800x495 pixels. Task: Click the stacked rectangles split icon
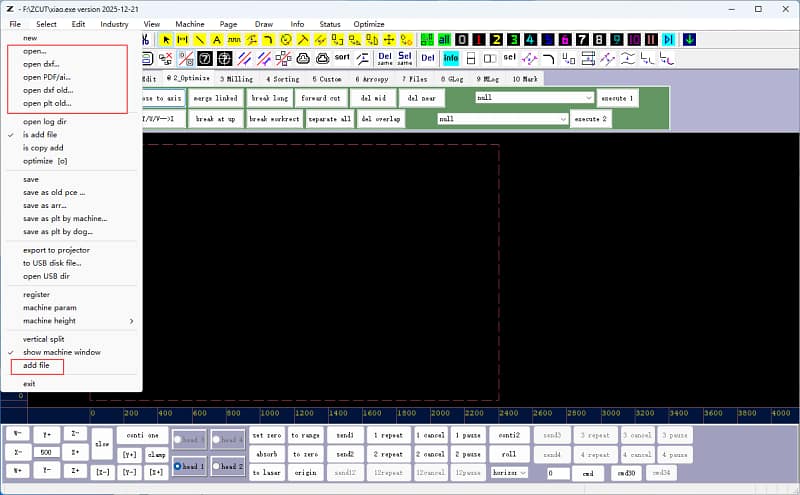471,59
